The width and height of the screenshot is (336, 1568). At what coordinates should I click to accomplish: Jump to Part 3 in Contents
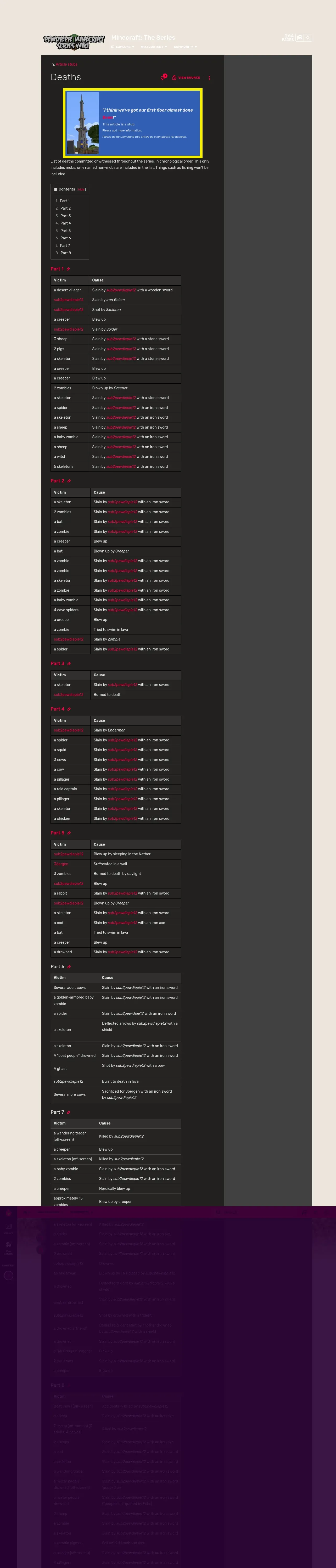[65, 216]
